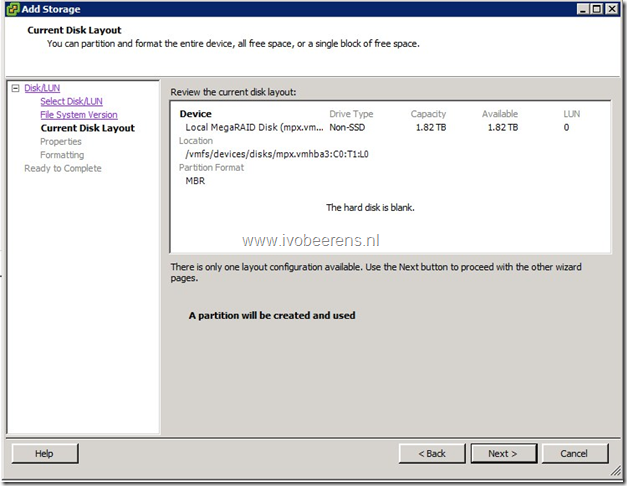This screenshot has height=486, width=627.
Task: Select Current Disk Layout step
Action: tap(88, 128)
